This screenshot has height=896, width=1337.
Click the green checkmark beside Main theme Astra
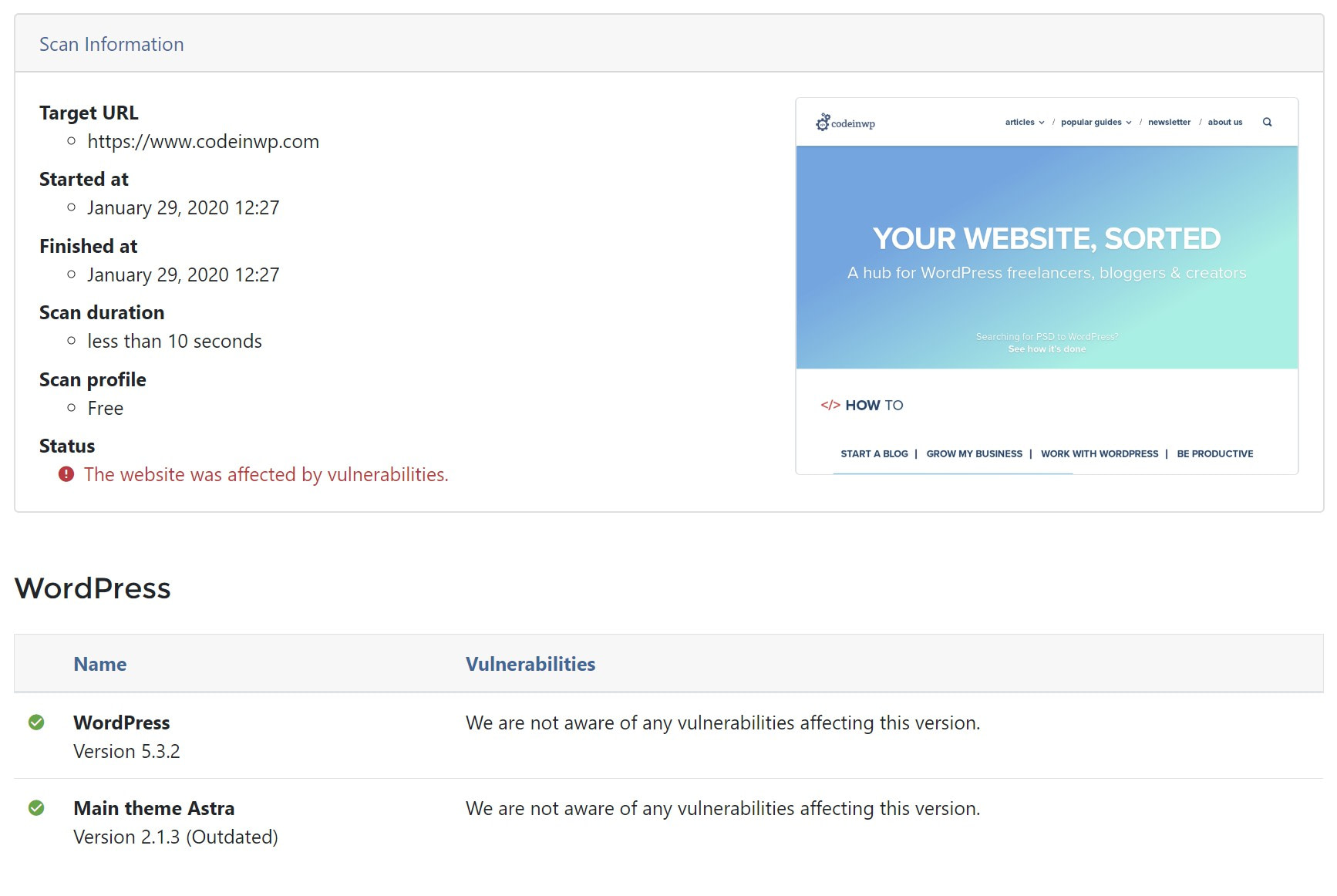[x=36, y=808]
